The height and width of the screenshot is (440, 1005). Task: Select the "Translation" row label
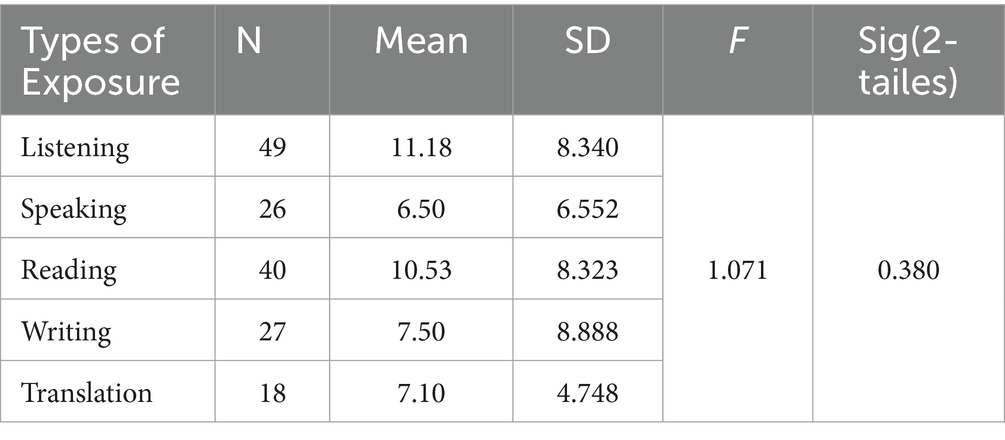point(87,393)
